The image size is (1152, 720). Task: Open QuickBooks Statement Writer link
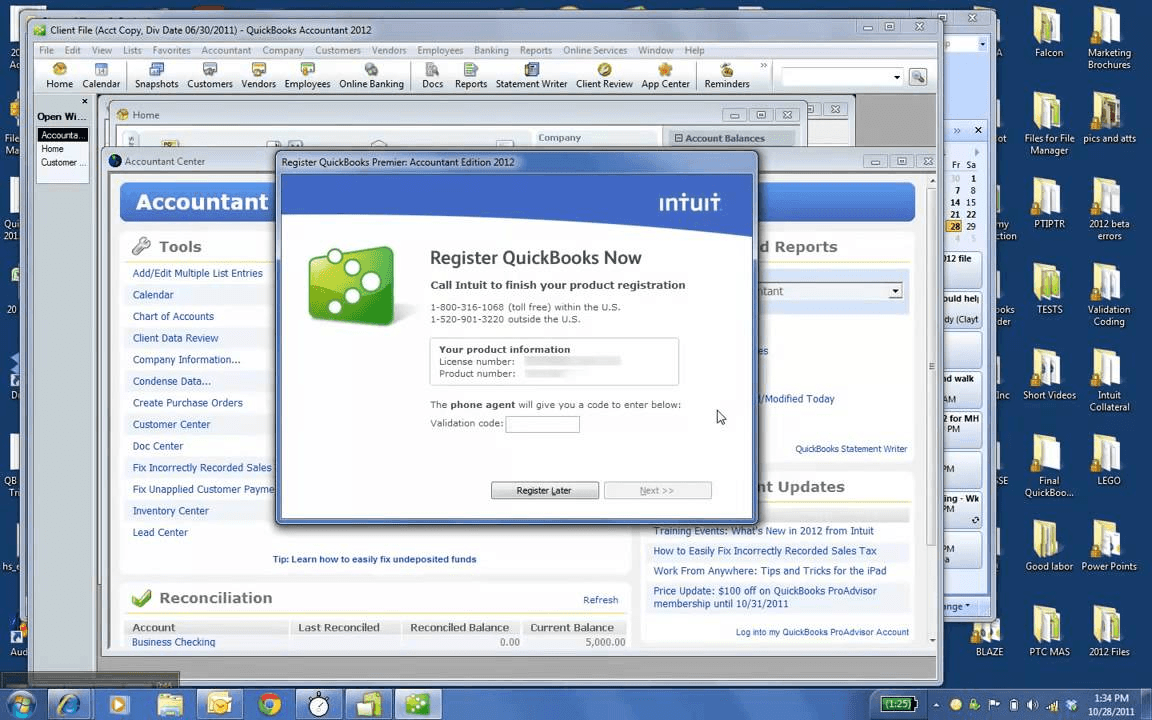tap(851, 449)
